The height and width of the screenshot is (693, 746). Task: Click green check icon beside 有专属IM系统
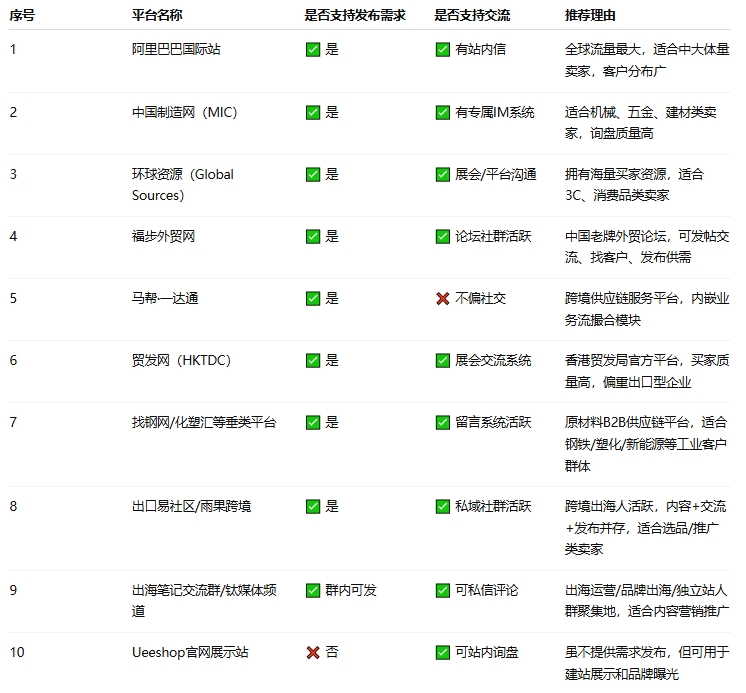point(442,112)
